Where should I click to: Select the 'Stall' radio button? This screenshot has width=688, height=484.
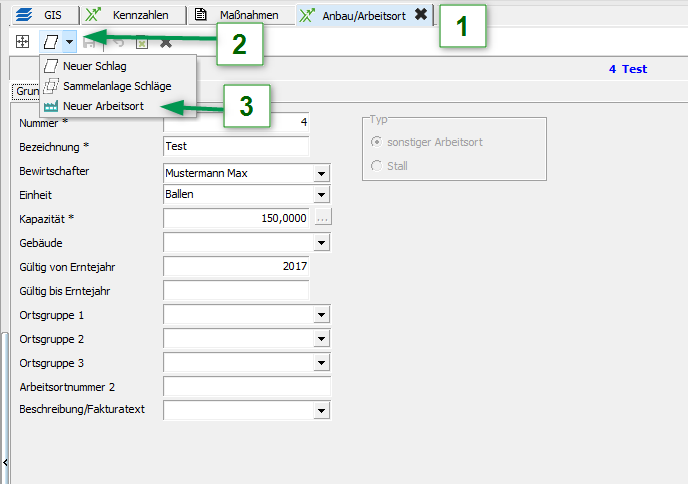pyautogui.click(x=376, y=166)
